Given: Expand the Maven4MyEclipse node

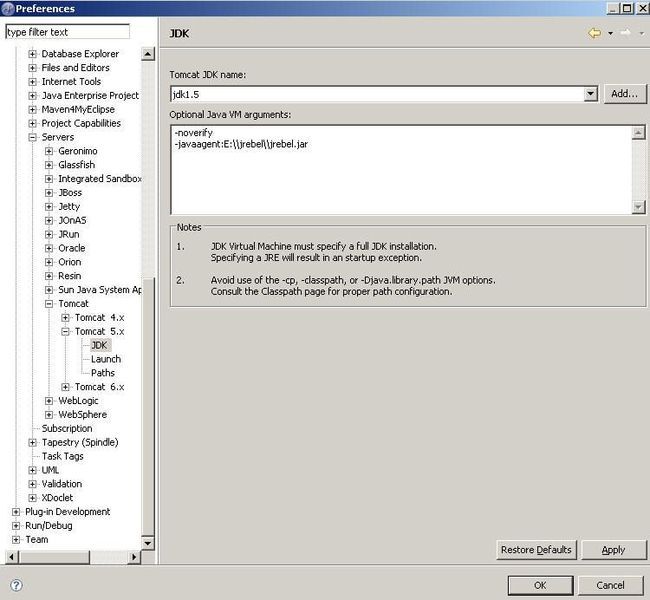Looking at the screenshot, I should coord(32,109).
